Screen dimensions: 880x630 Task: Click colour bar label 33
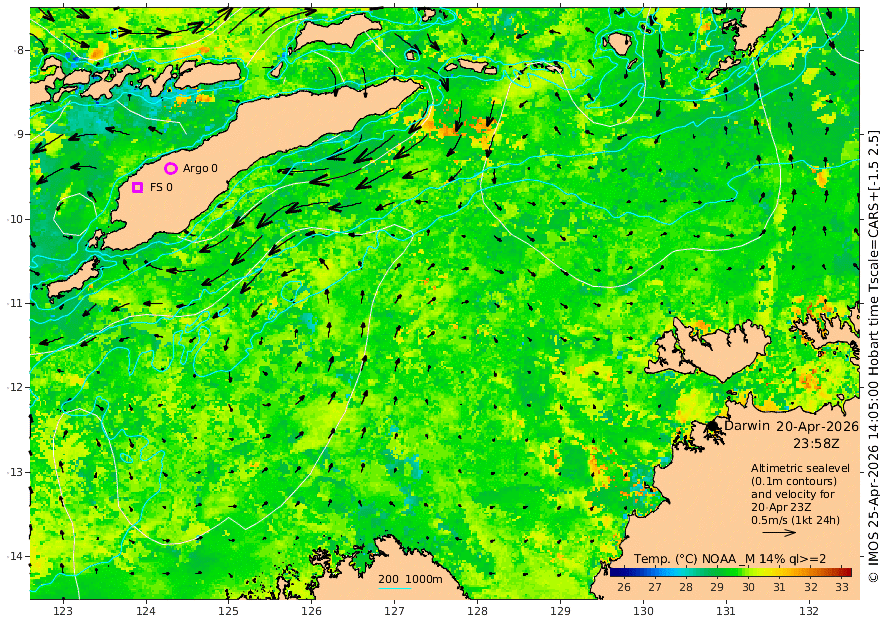841,587
